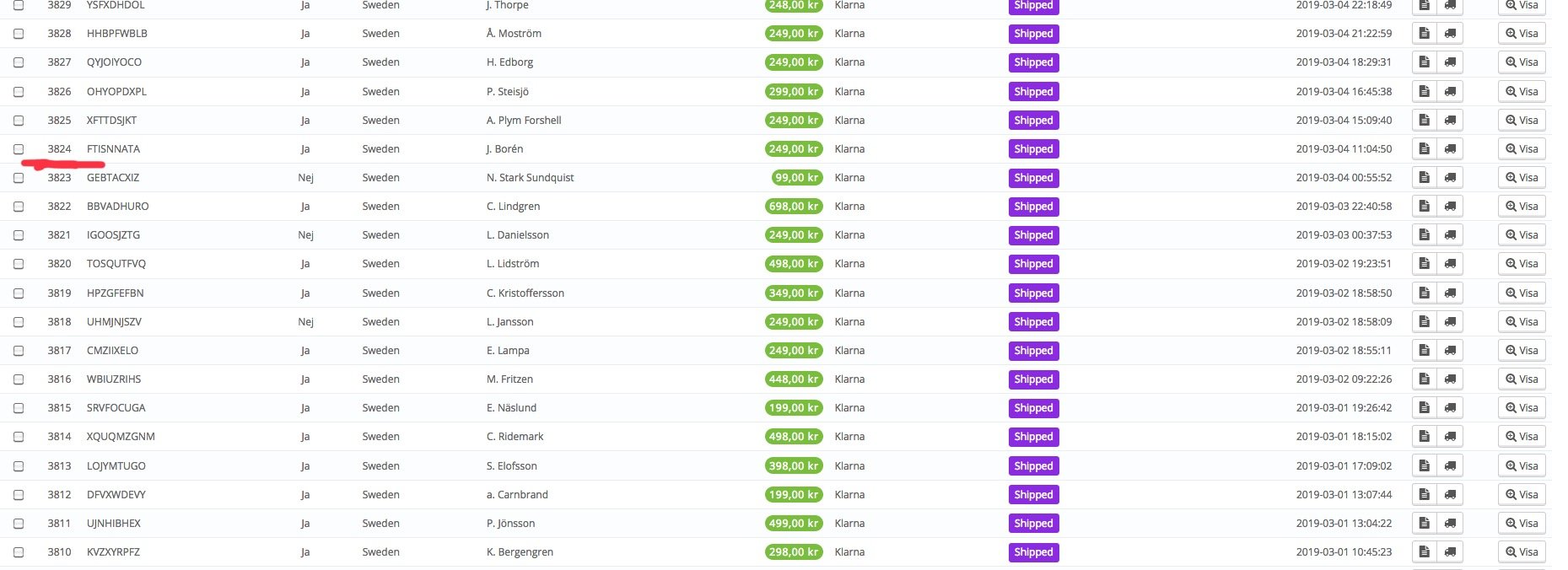Click the truck icon for order 3827
The height and width of the screenshot is (570, 1568).
1450,62
